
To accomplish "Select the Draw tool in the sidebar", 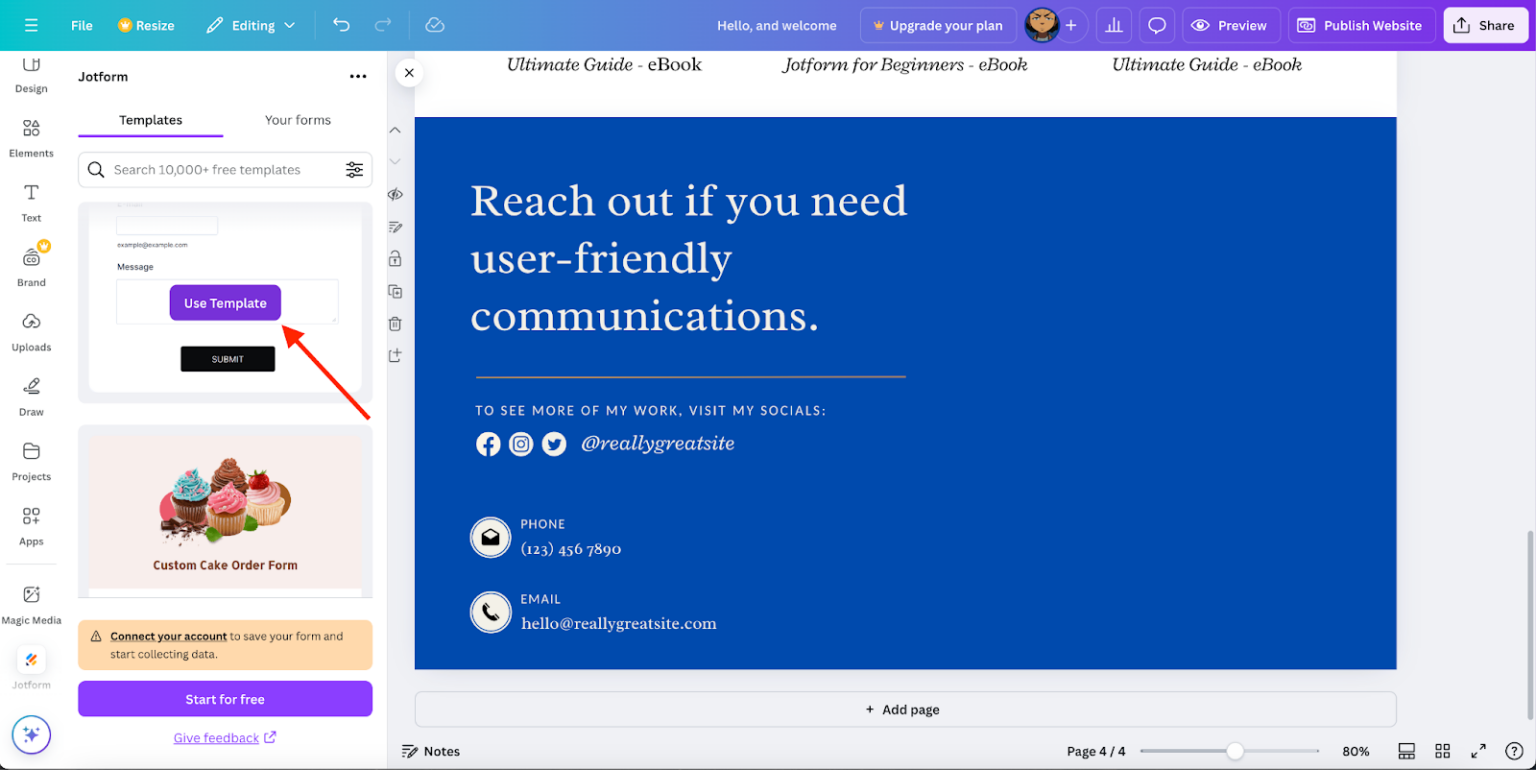I will [x=30, y=397].
